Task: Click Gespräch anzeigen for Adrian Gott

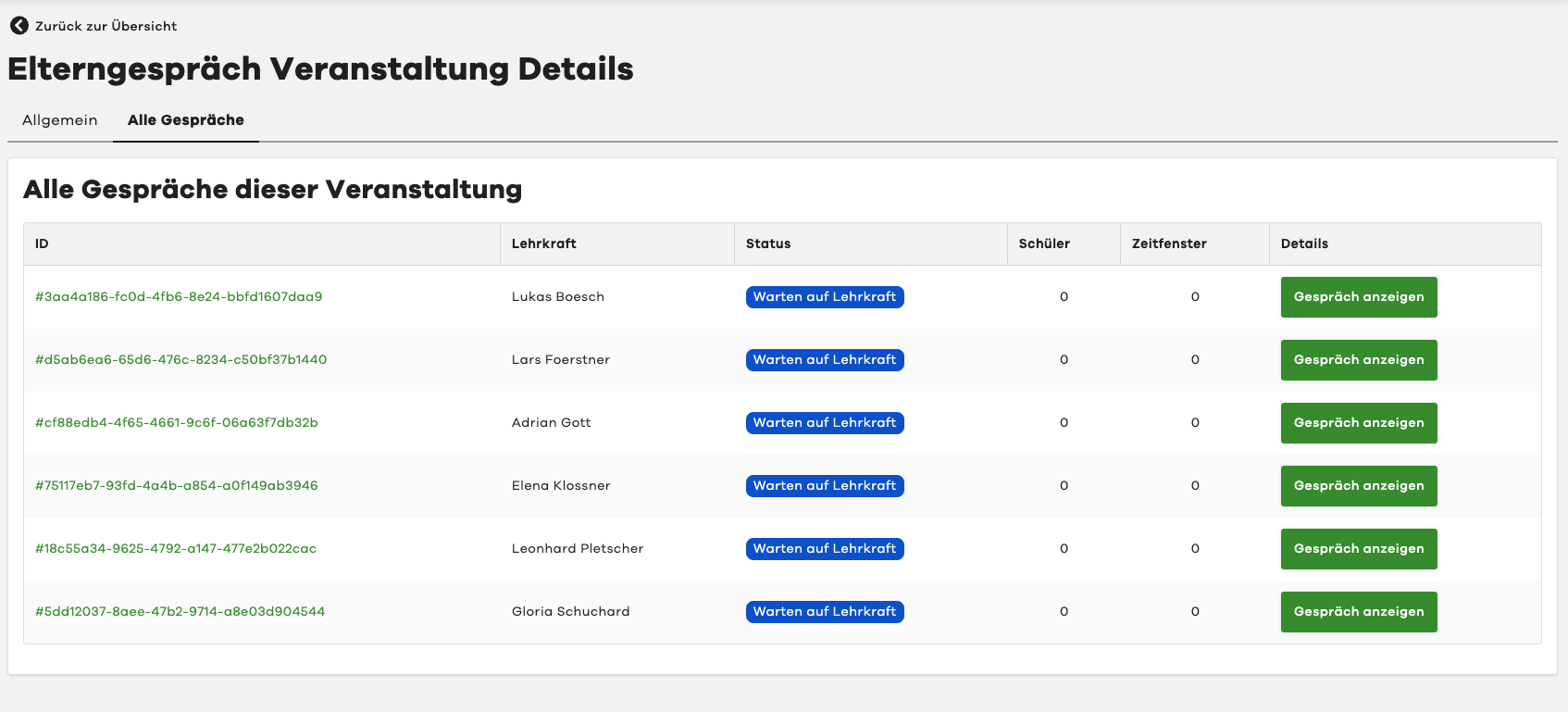Action: click(1358, 423)
